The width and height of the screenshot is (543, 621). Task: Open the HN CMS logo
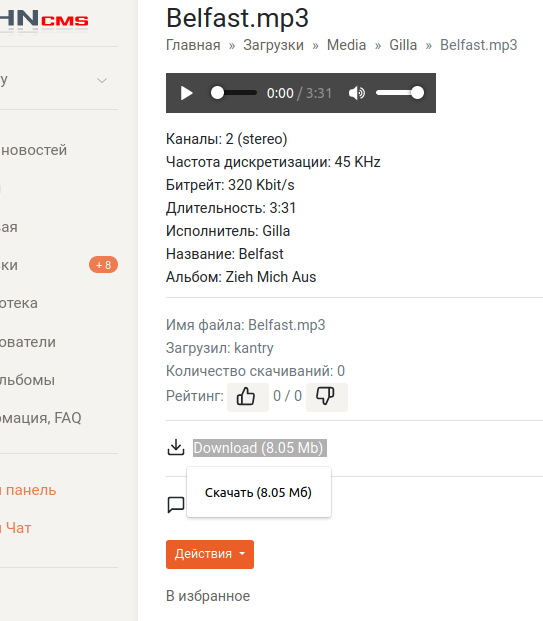[44, 19]
